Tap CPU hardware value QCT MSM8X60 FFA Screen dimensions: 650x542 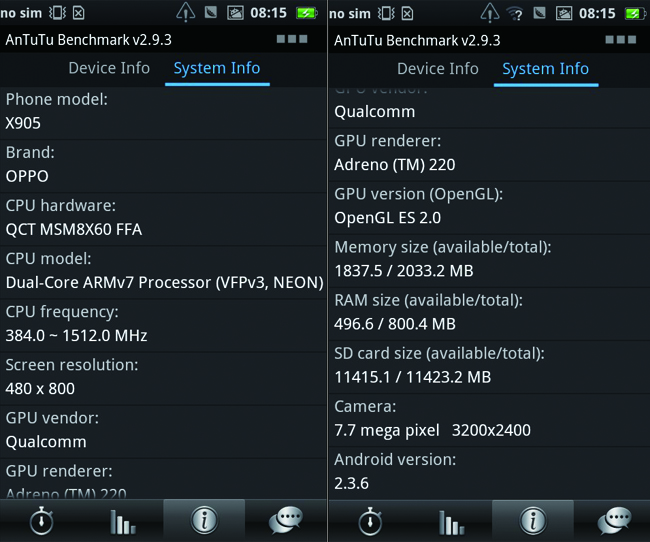point(74,229)
